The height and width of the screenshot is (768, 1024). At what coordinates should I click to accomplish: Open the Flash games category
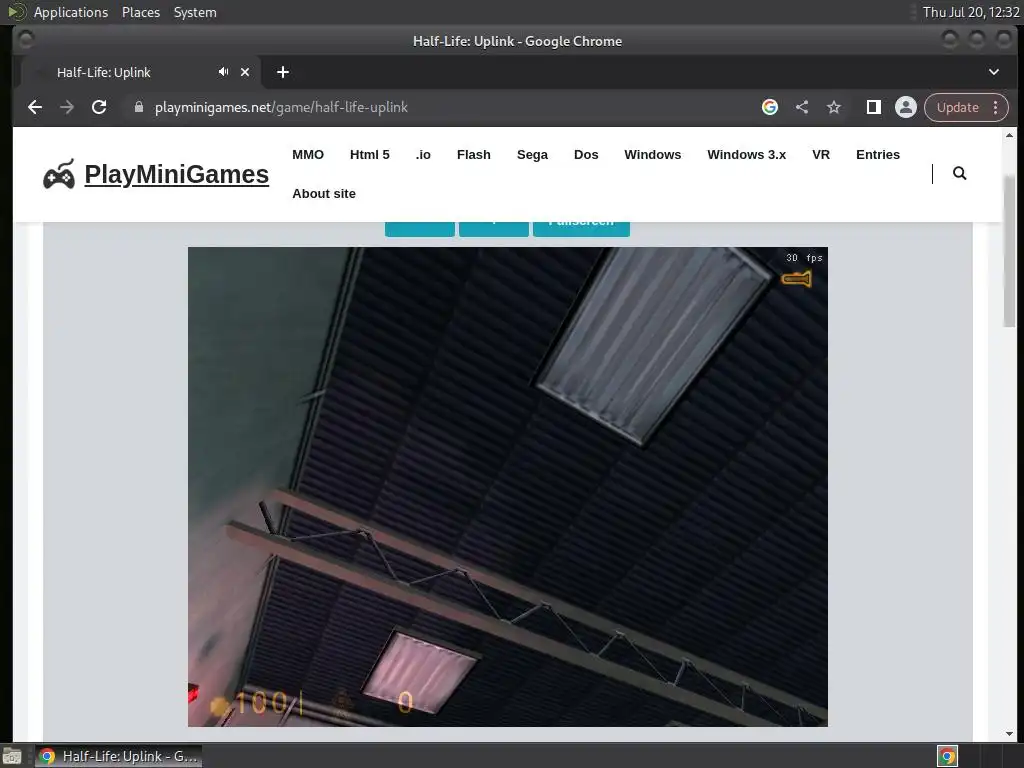click(x=473, y=155)
